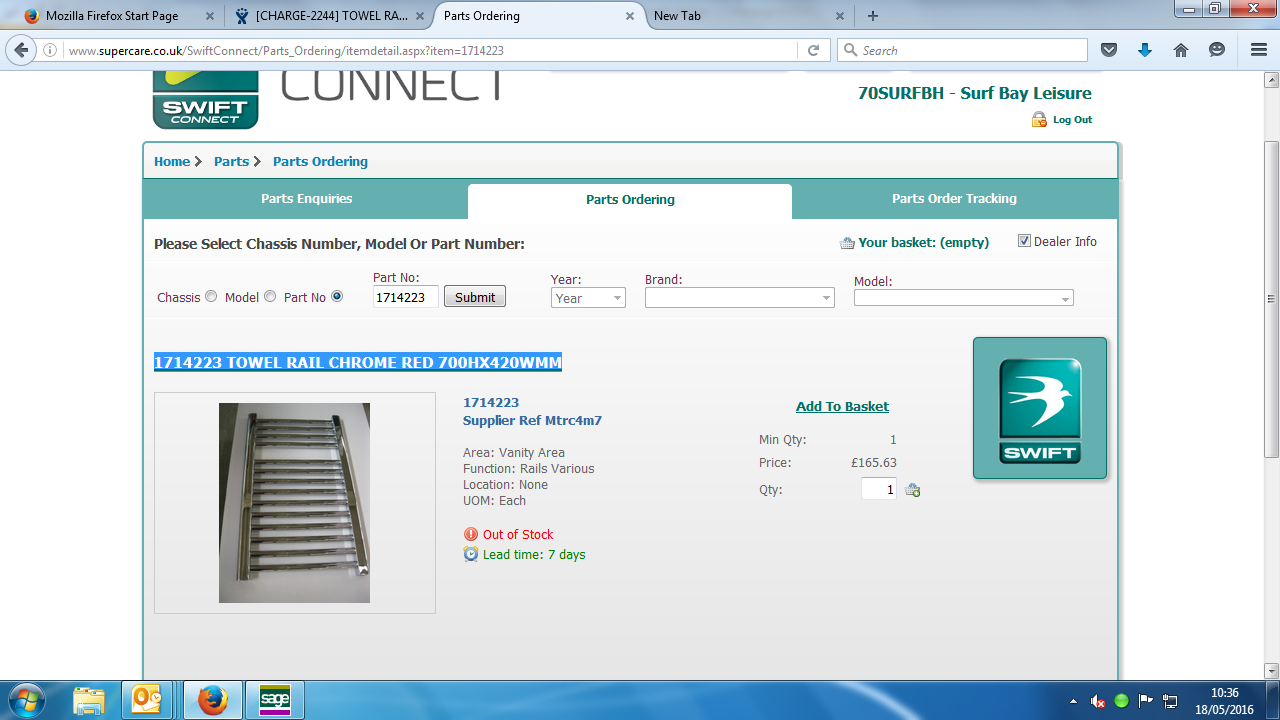Close the Parts Ordering browser tab
This screenshot has width=1280, height=720.
[630, 16]
